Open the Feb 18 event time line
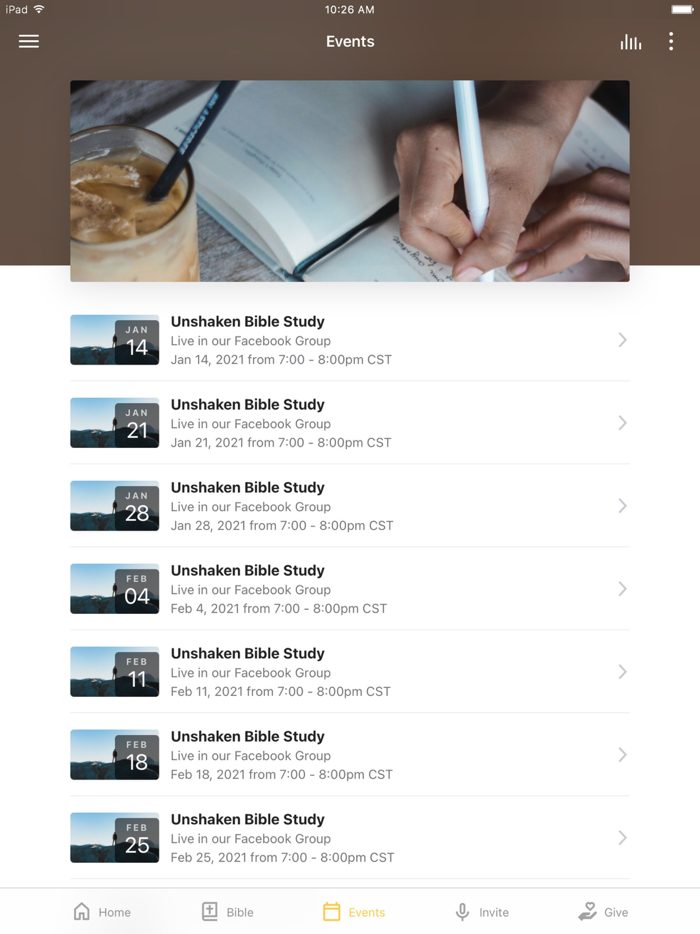Viewport: 700px width, 934px height. [x=281, y=774]
